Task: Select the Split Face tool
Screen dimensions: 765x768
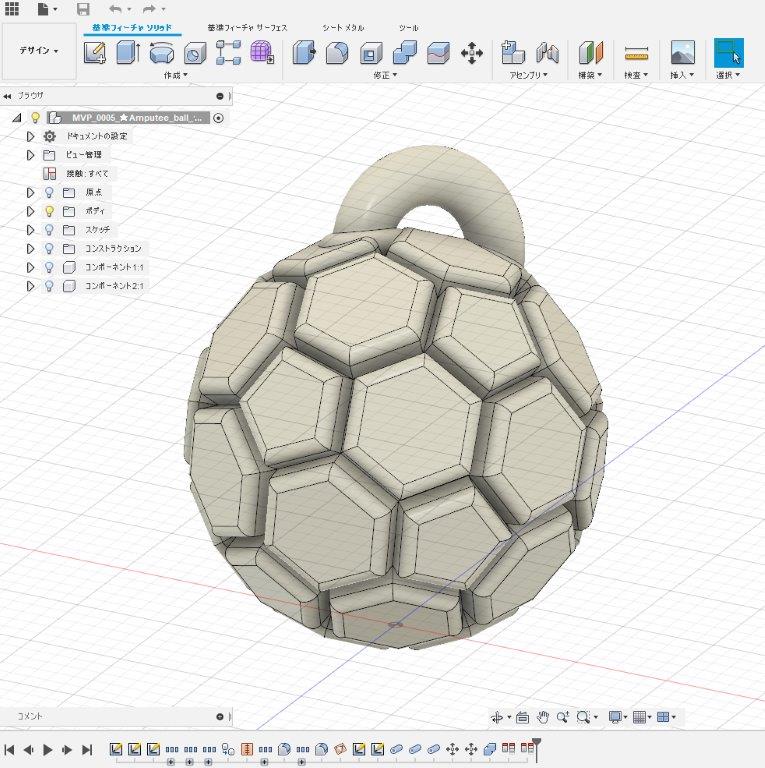Action: (x=438, y=53)
